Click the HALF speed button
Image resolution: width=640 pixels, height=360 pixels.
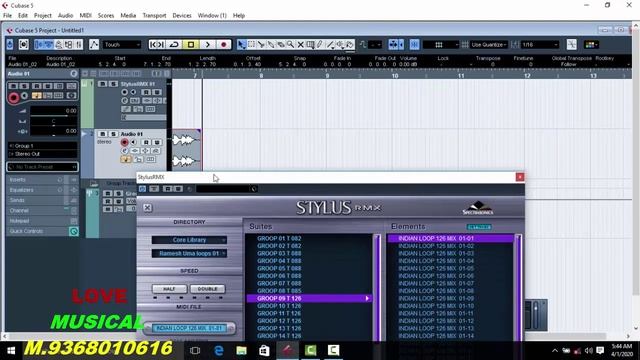pos(169,289)
